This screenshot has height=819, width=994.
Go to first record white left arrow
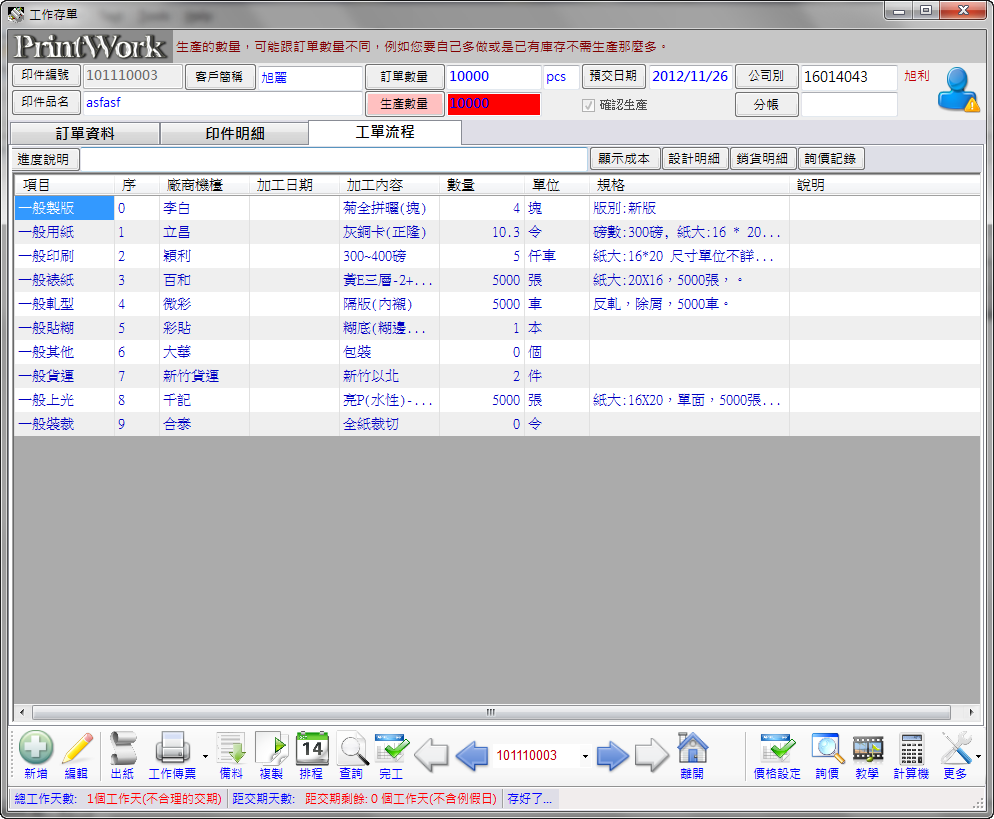(431, 754)
